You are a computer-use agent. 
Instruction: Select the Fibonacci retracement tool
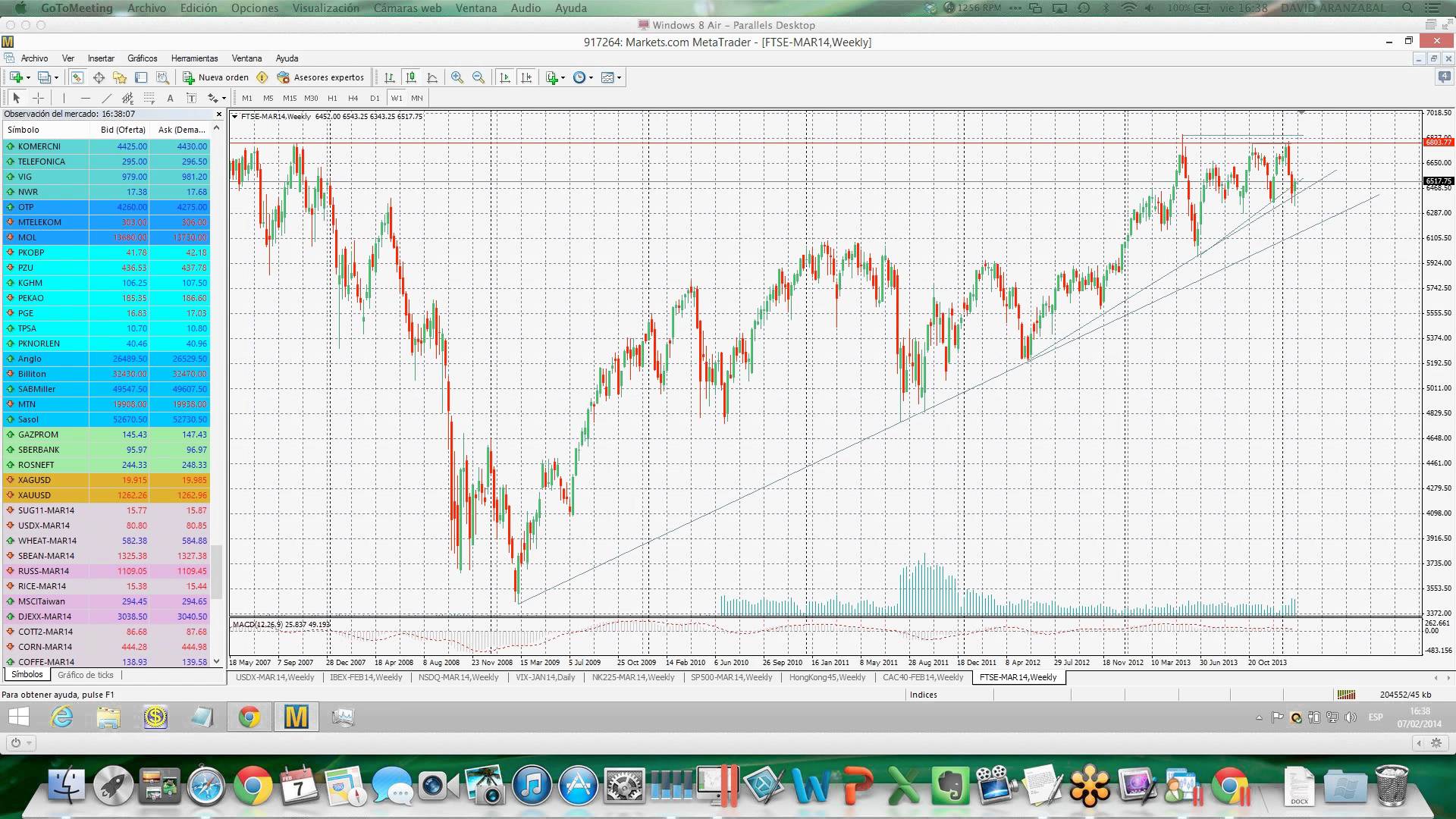tap(149, 98)
